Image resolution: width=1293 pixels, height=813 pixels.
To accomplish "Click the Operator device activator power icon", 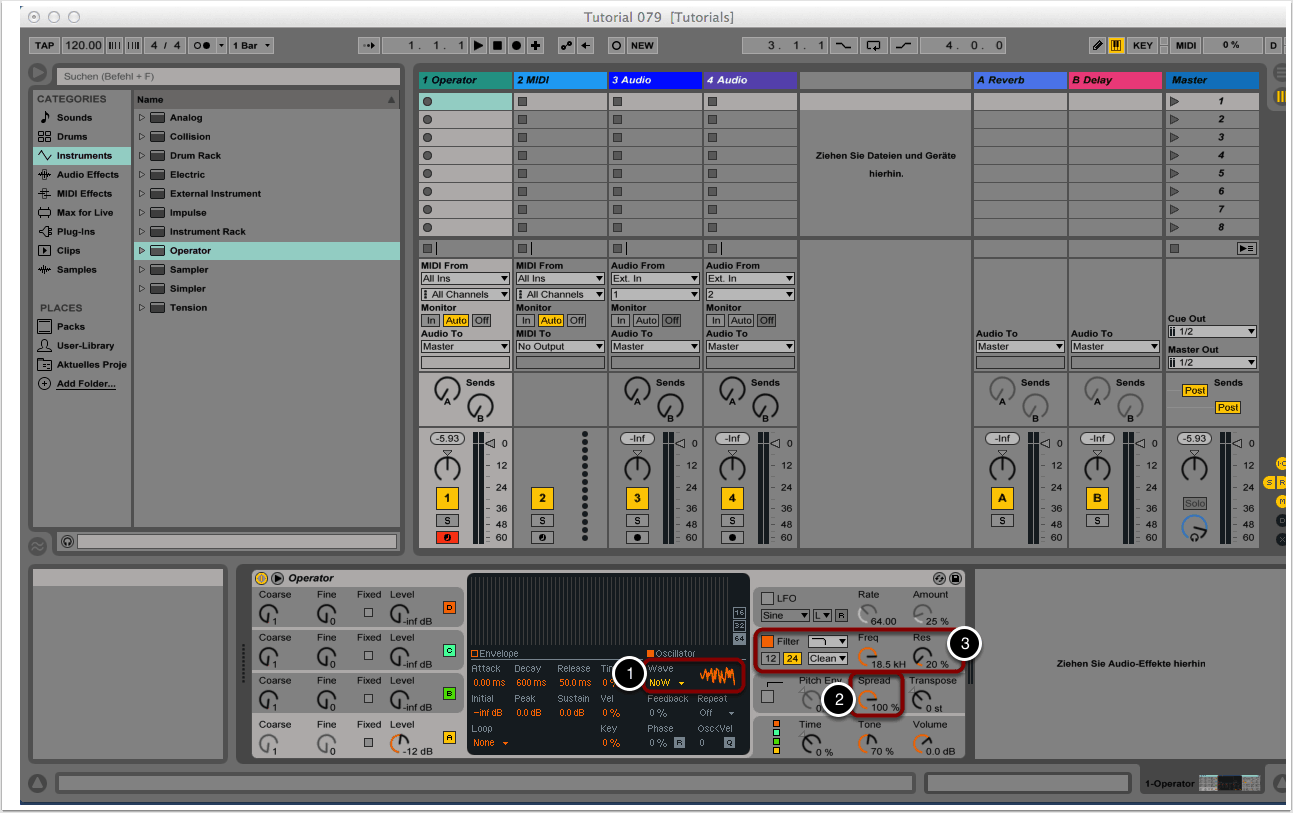I will pyautogui.click(x=262, y=578).
